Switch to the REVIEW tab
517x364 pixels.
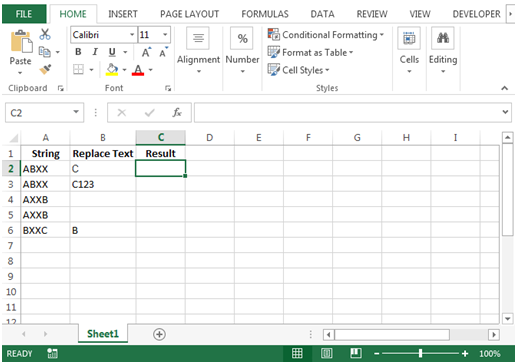point(372,14)
